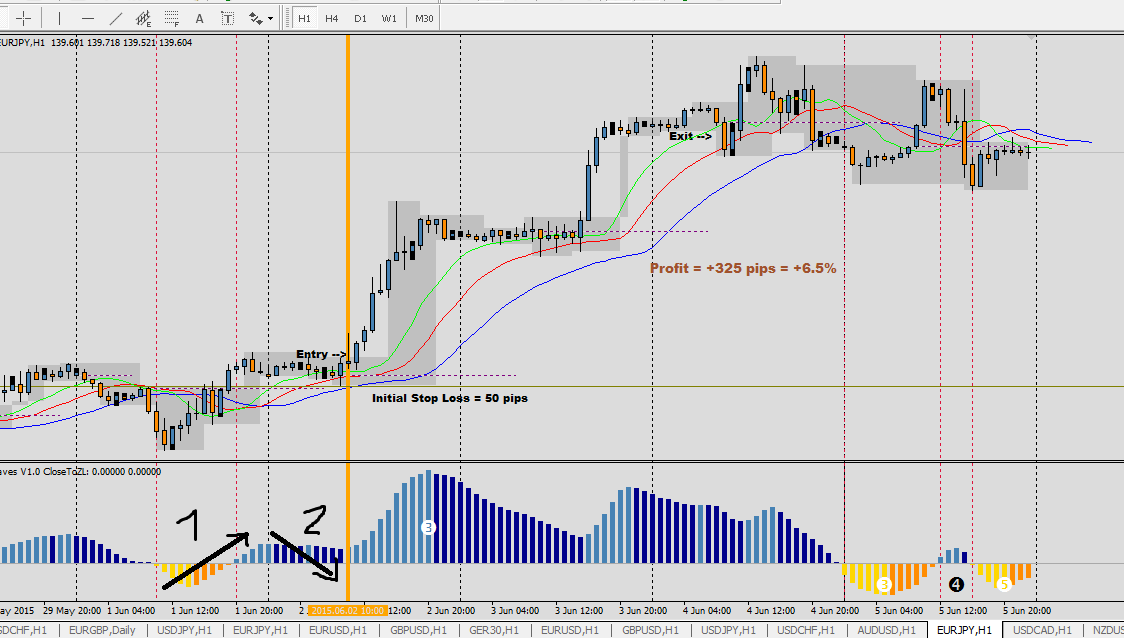
Task: Select the 'Exit -->' text label on chart
Action: [x=690, y=136]
